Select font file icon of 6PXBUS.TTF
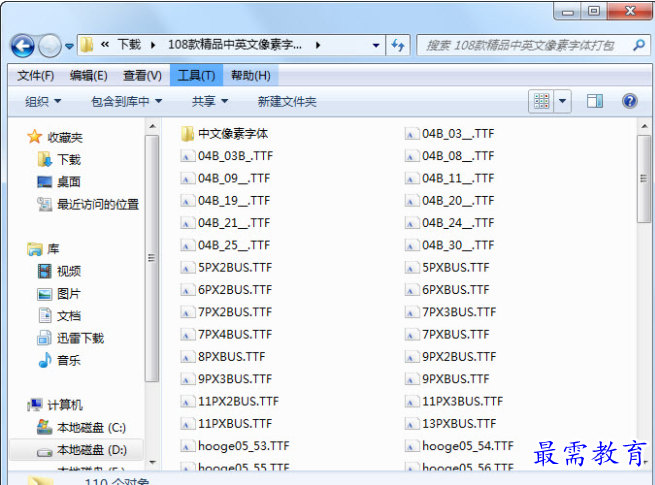This screenshot has width=655, height=485. (x=412, y=290)
